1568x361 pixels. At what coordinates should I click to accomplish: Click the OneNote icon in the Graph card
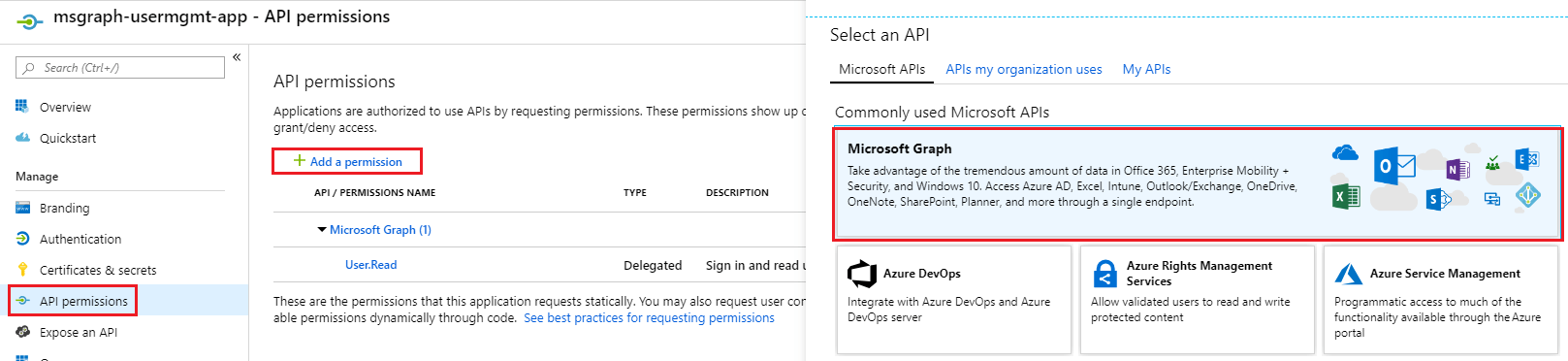pyautogui.click(x=1457, y=170)
